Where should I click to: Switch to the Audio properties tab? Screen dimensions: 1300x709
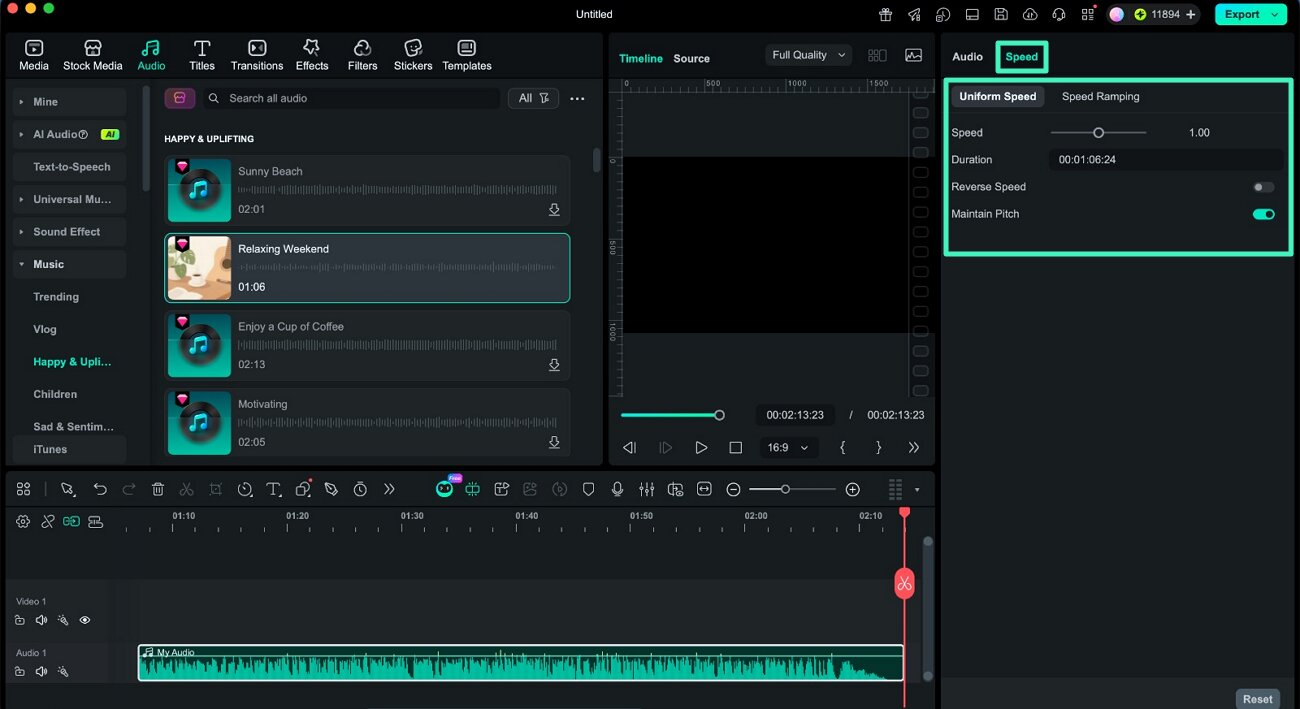[x=967, y=57]
